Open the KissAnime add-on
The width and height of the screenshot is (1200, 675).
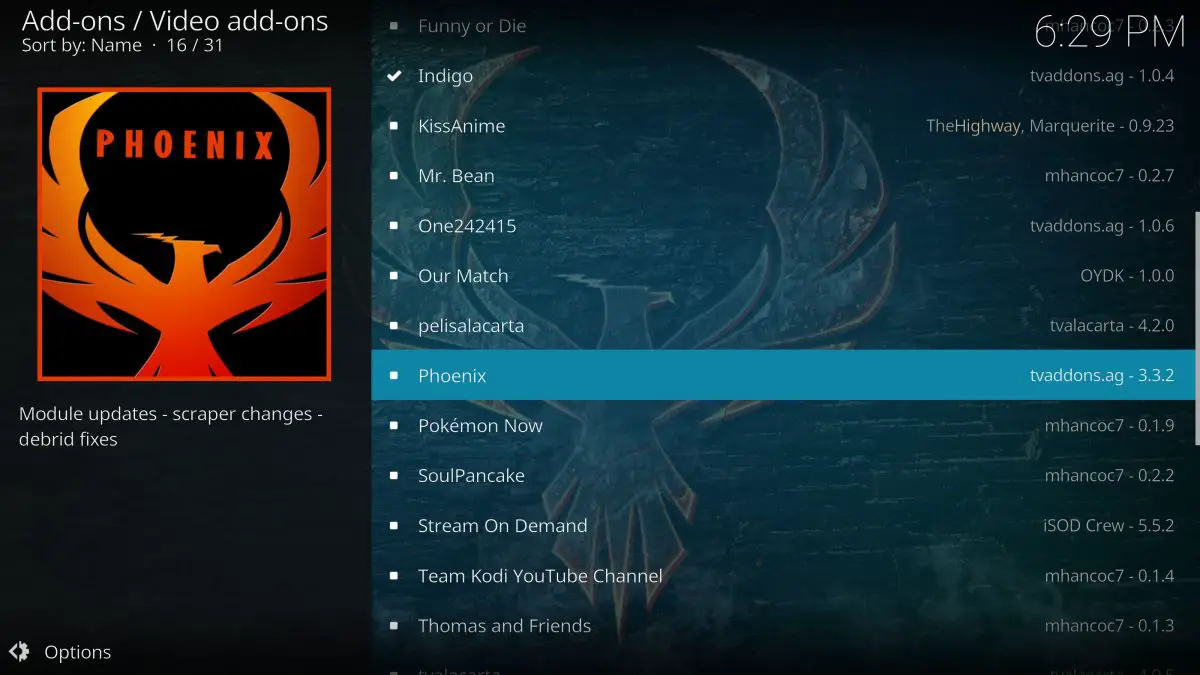[x=783, y=125]
